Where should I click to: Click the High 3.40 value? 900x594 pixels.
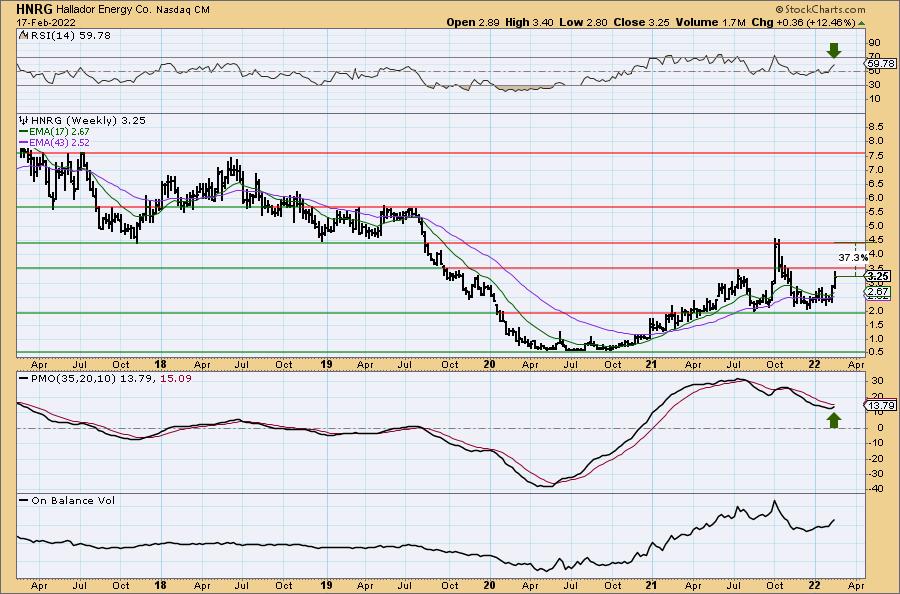528,22
